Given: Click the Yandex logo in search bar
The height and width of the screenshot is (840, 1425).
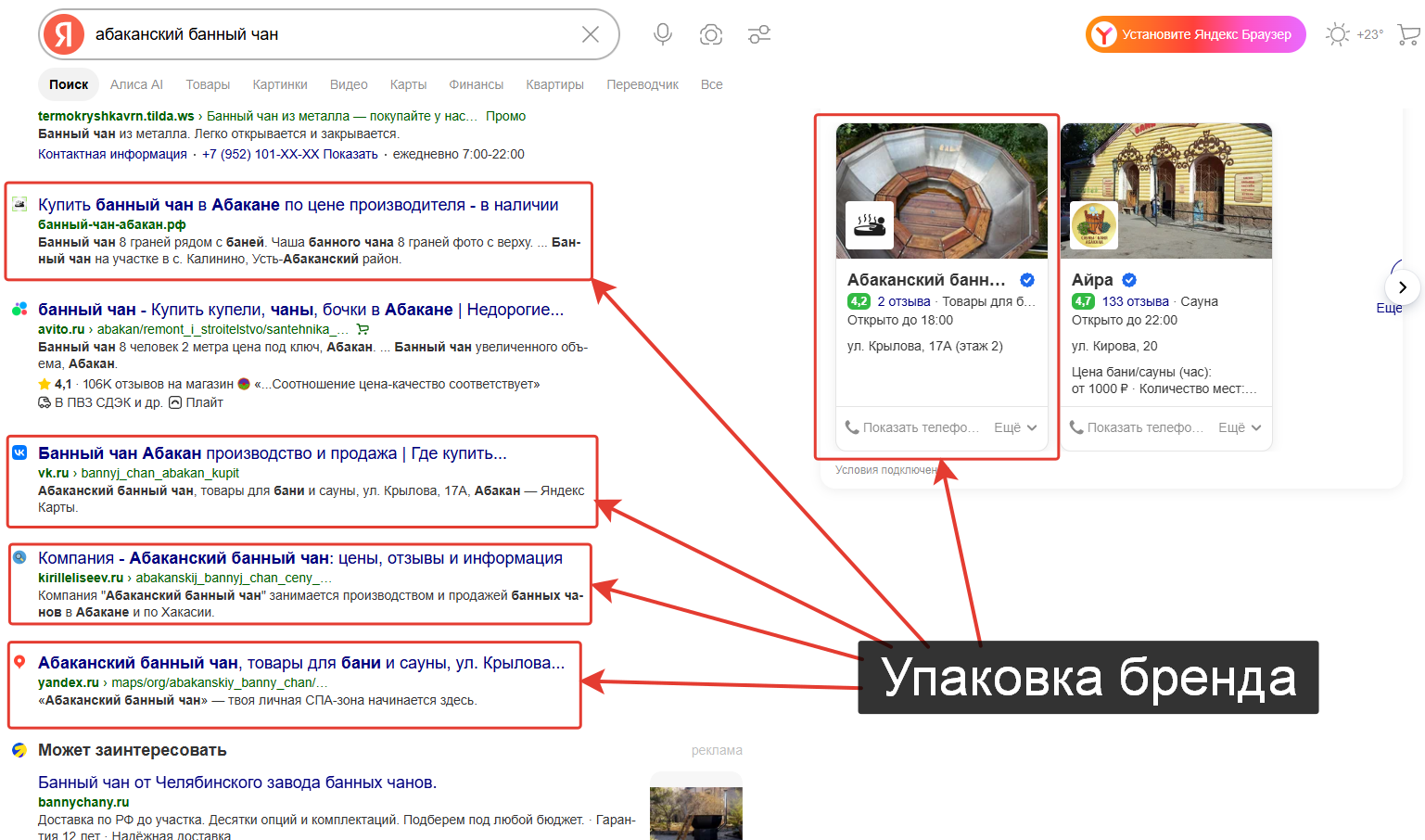Looking at the screenshot, I should [64, 34].
